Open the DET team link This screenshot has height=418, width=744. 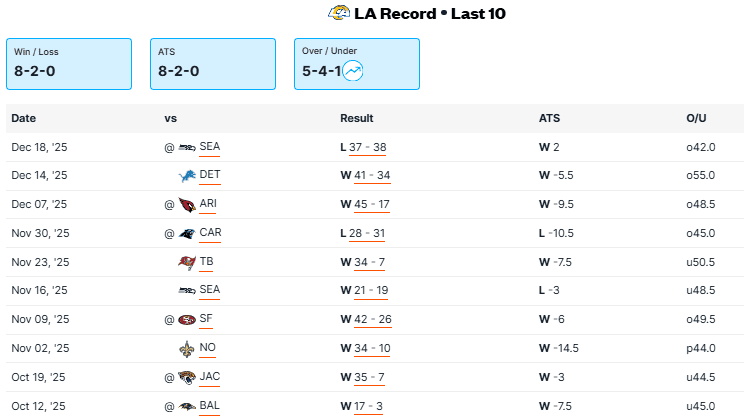point(210,175)
